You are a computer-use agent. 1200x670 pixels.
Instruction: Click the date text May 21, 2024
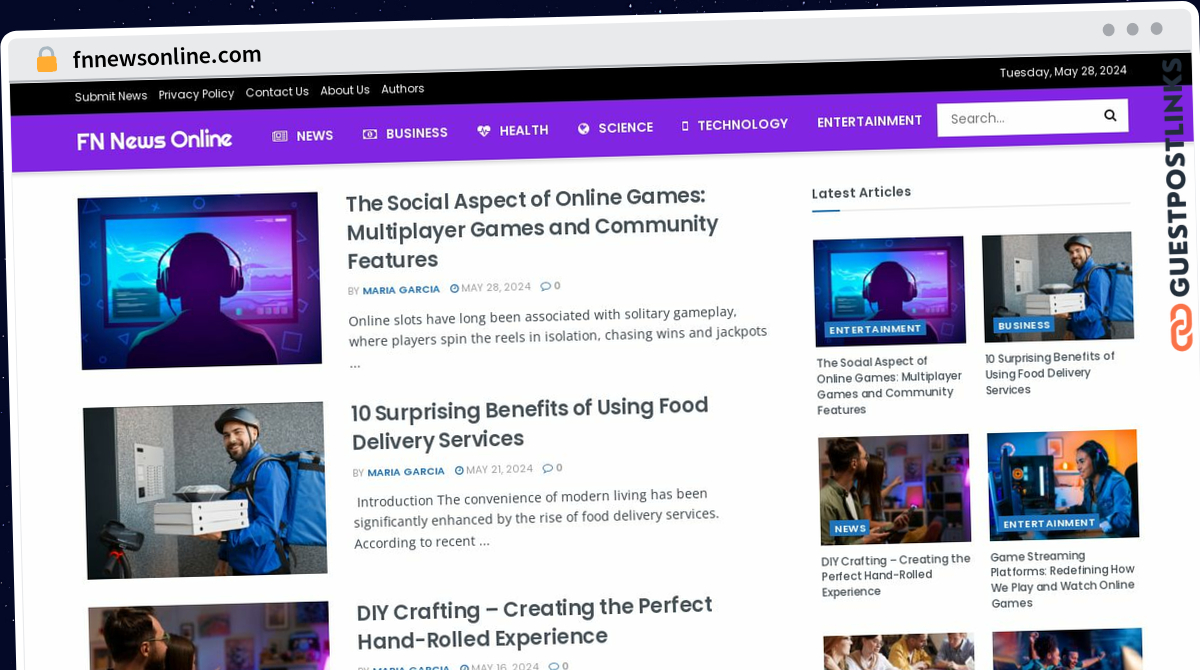tap(500, 469)
